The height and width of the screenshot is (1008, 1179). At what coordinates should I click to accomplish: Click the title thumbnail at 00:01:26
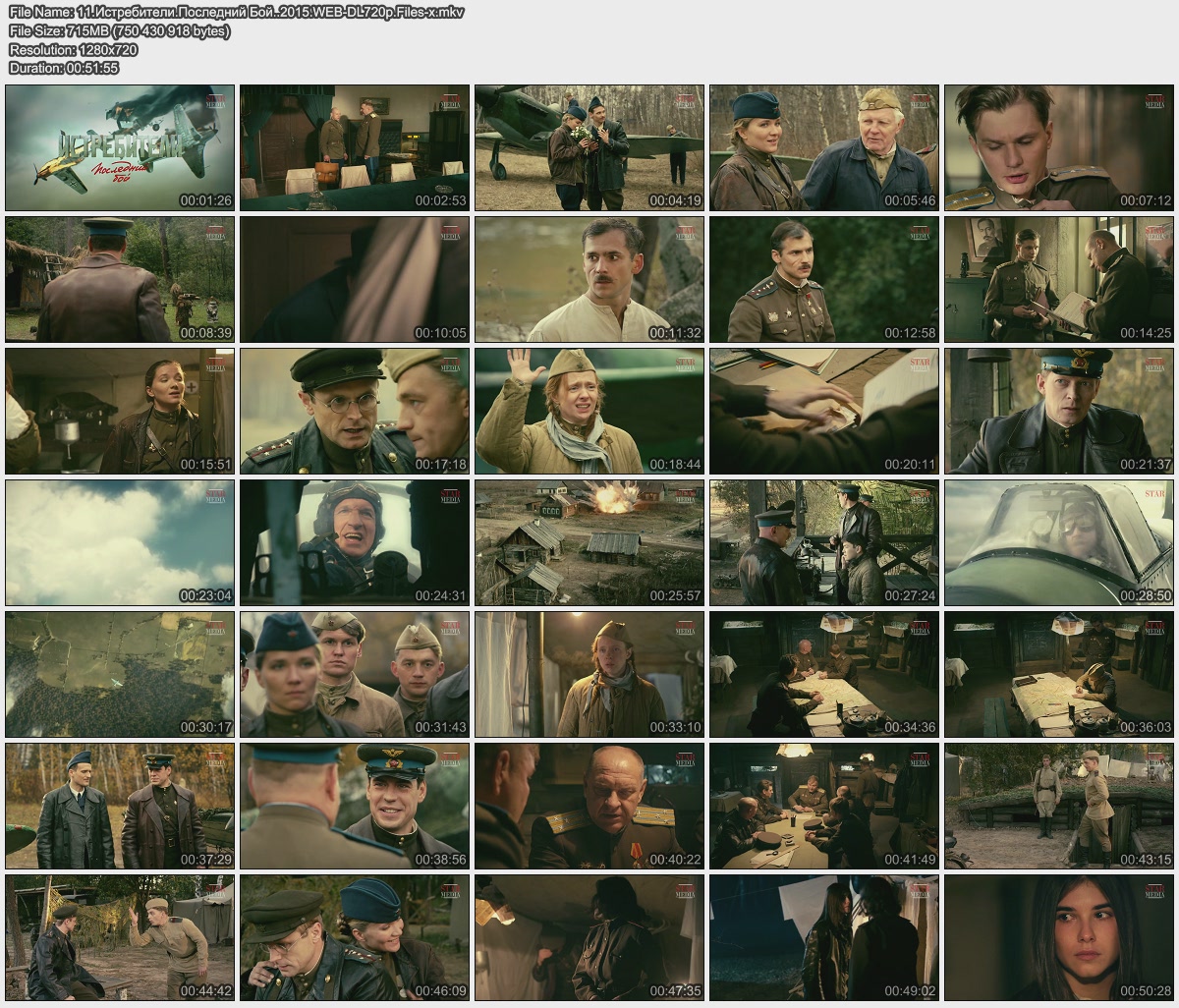click(x=120, y=147)
